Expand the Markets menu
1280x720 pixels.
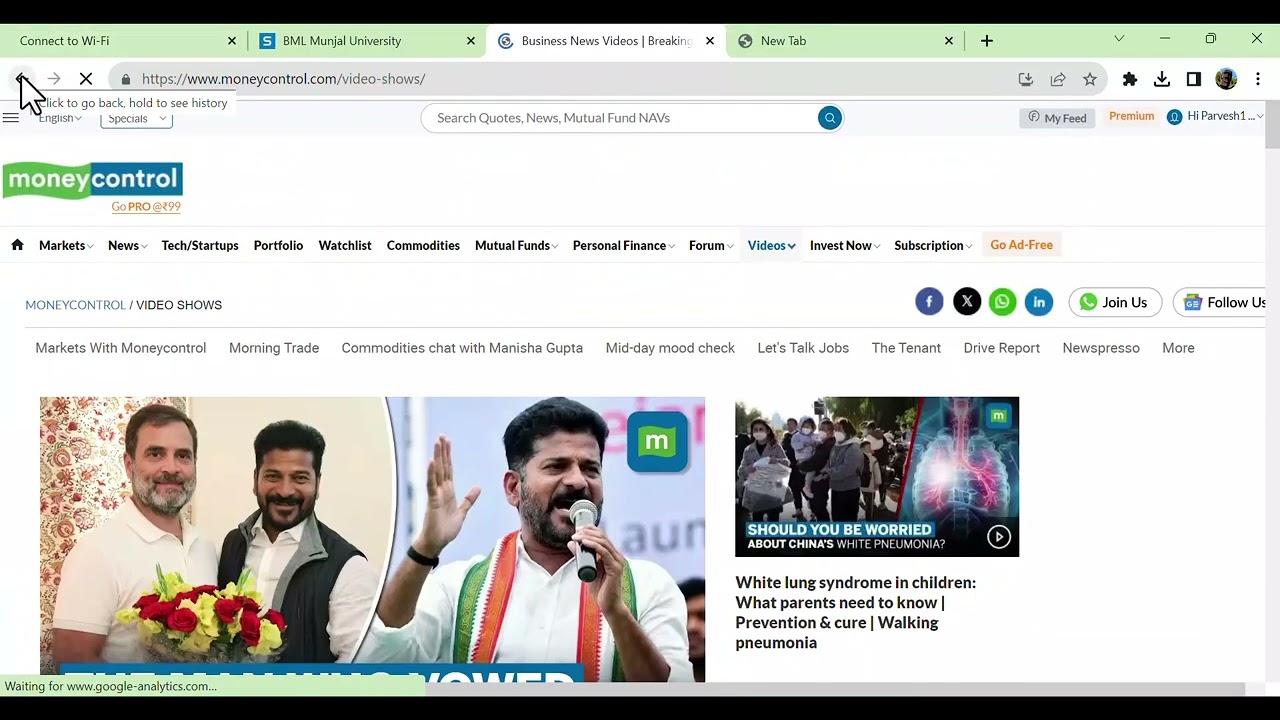66,245
